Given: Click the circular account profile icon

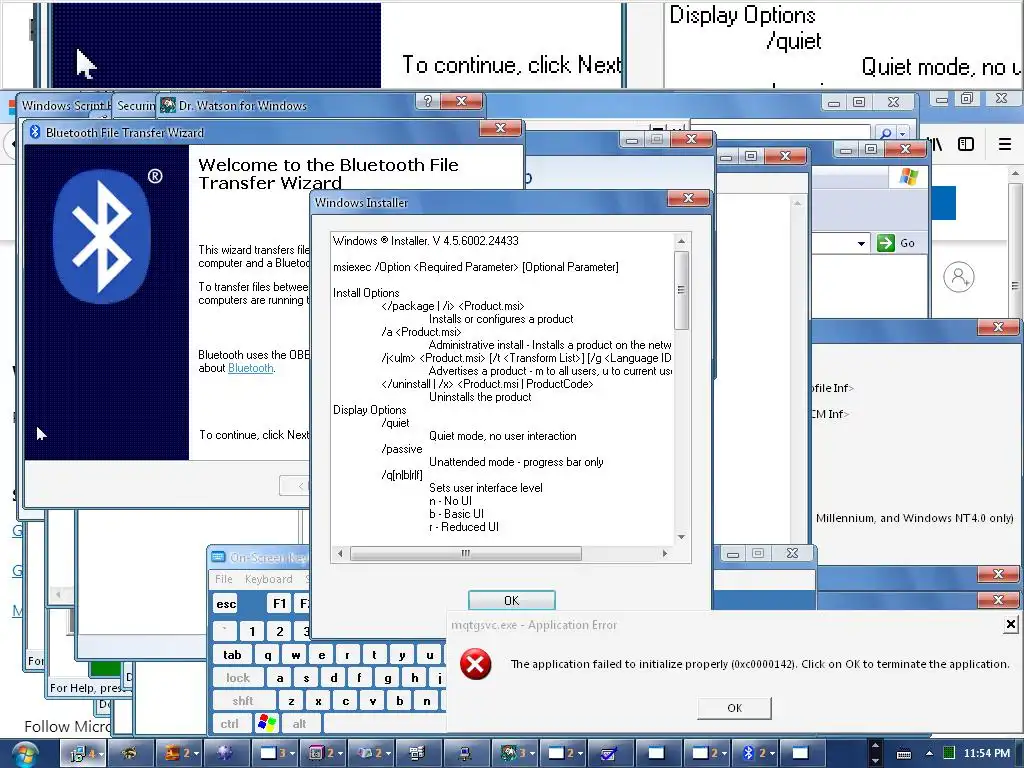Looking at the screenshot, I should pyautogui.click(x=959, y=277).
